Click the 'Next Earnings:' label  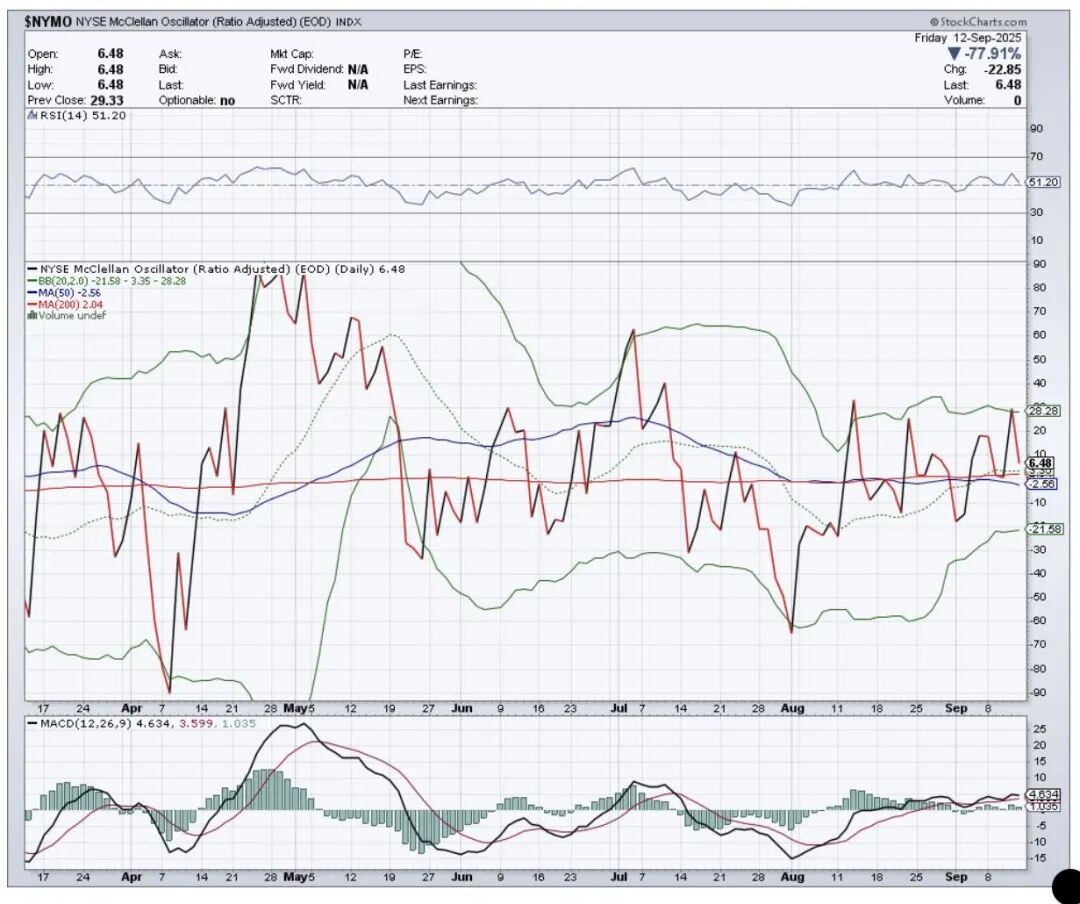[x=440, y=101]
